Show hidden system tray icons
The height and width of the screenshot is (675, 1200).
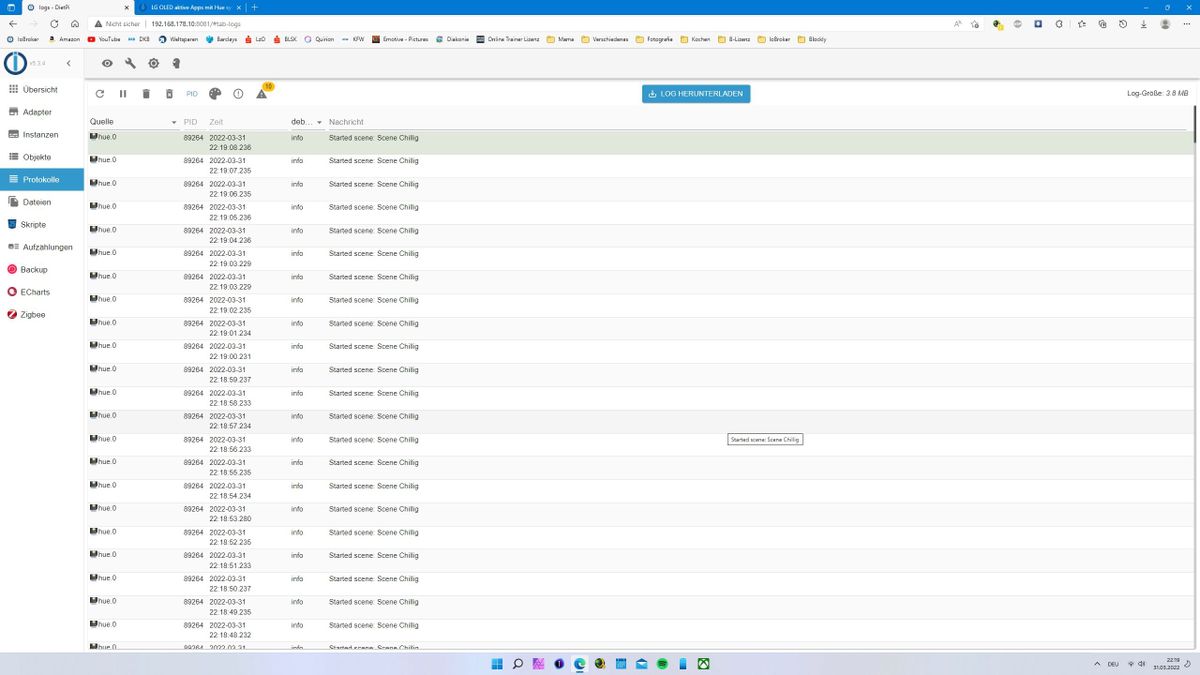click(x=1096, y=664)
